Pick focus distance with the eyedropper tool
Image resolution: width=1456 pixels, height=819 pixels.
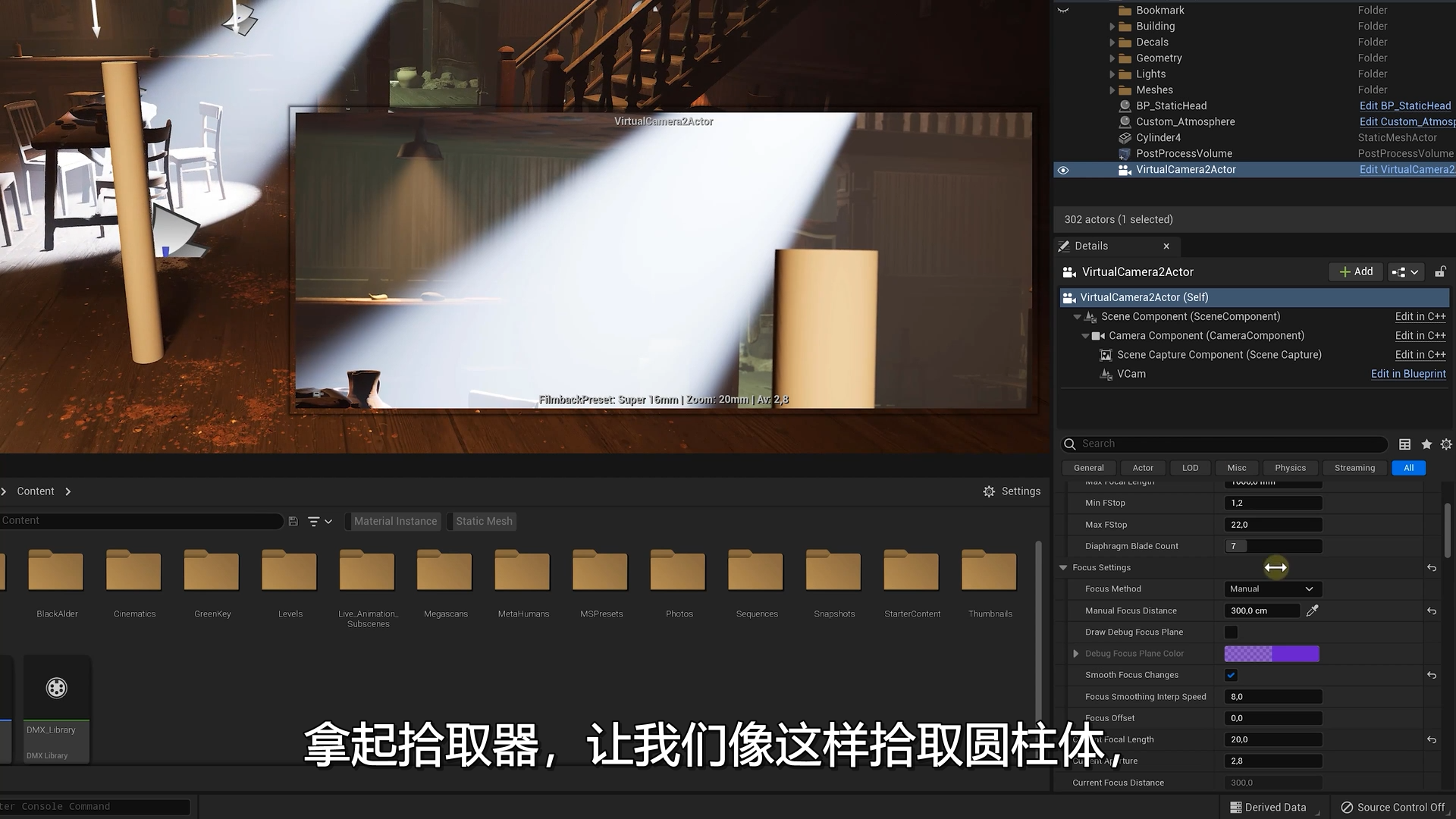click(x=1312, y=610)
